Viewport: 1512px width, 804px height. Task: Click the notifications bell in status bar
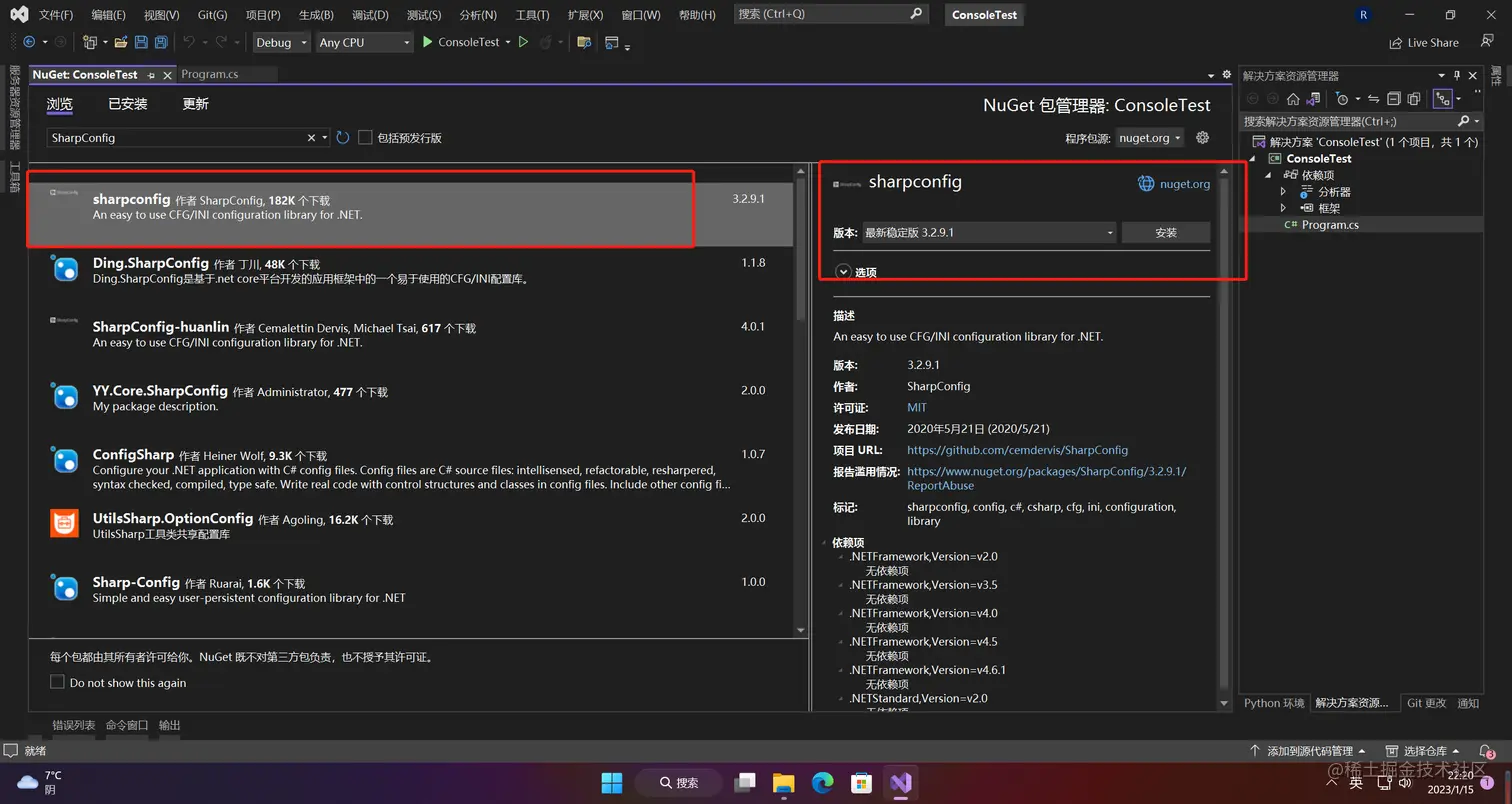coord(1484,751)
